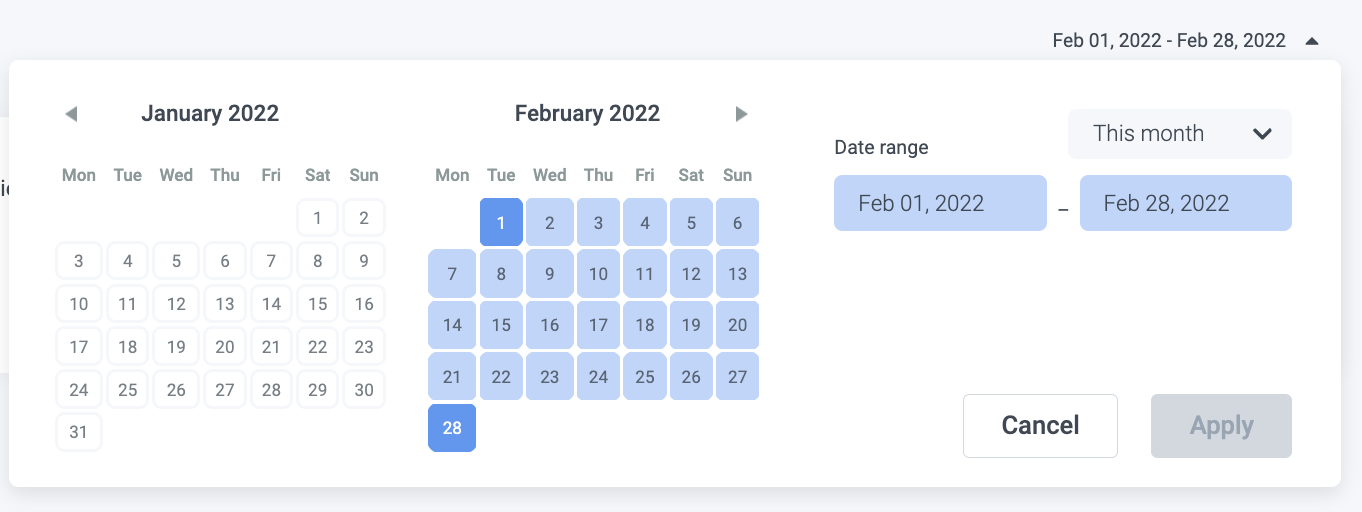Click the Feb 28, 2022 end date field

[x=1185, y=203]
